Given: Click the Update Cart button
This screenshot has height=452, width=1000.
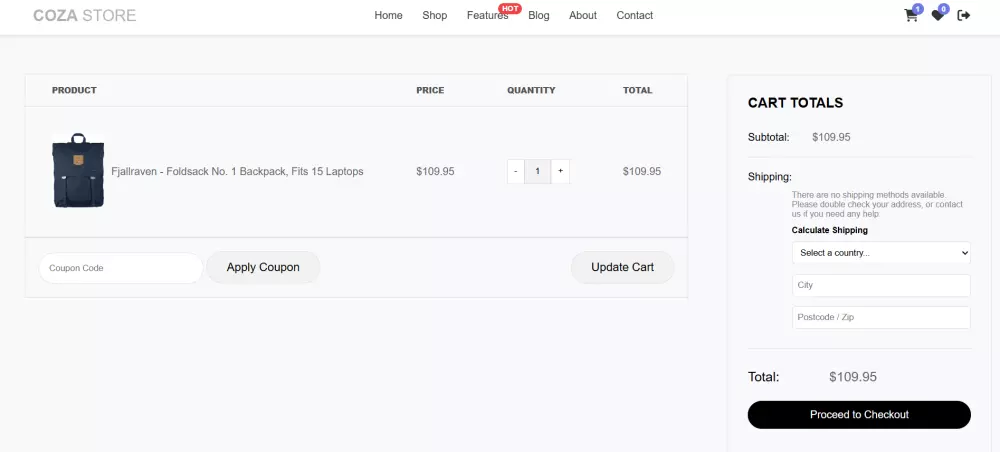Looking at the screenshot, I should pos(622,267).
